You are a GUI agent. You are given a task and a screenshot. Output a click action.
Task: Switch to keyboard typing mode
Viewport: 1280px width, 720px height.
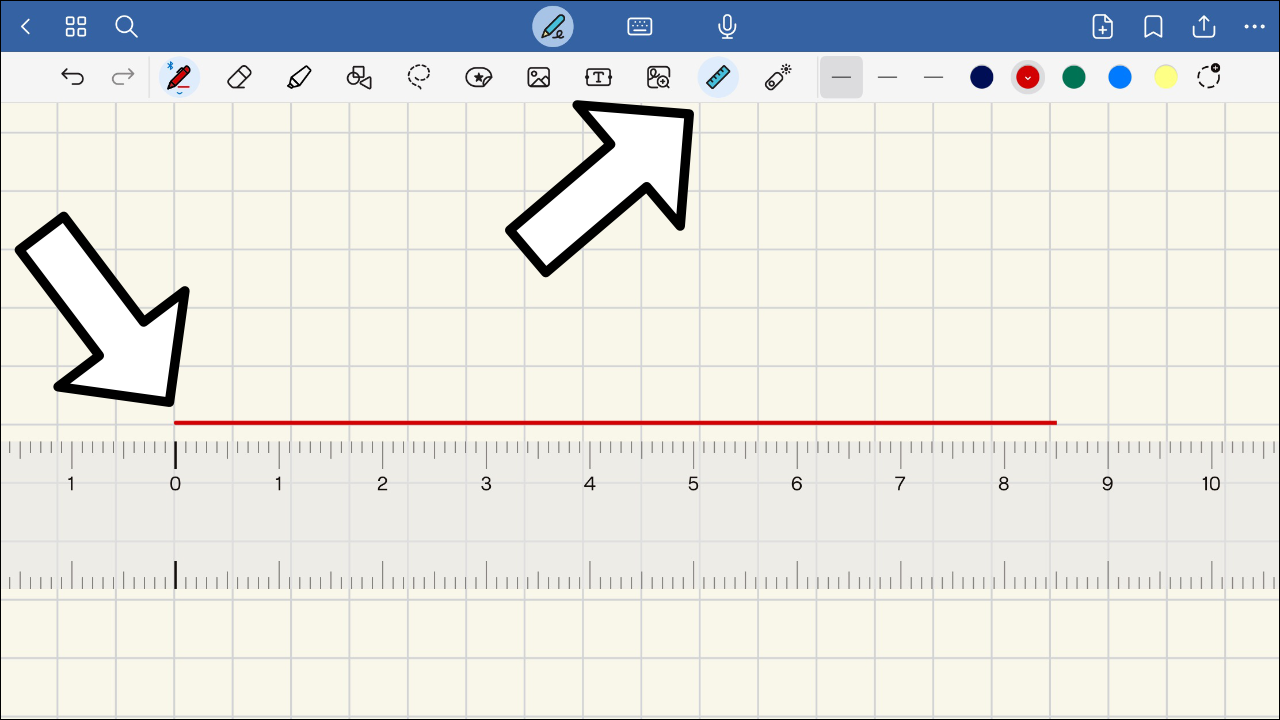640,27
